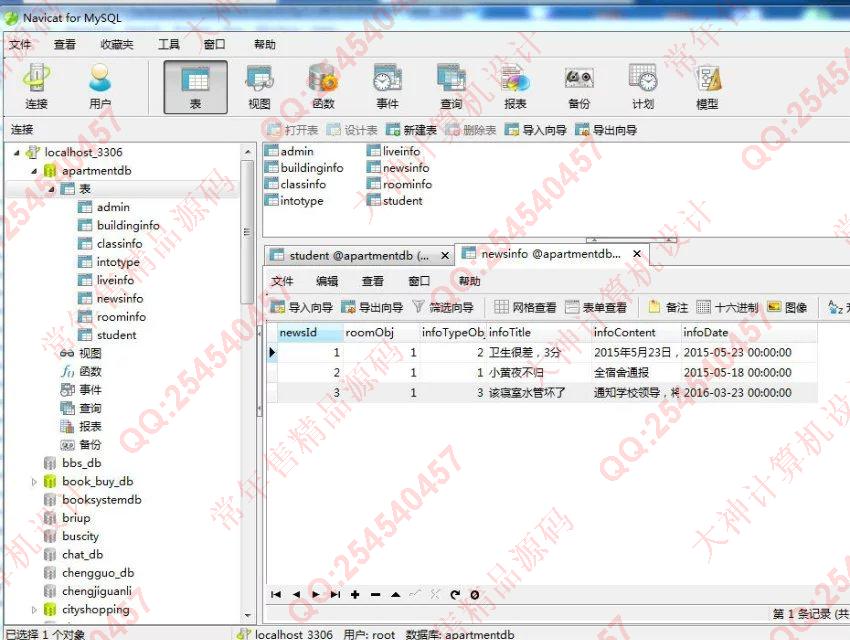The height and width of the screenshot is (640, 850).
Task: Open the 帮助 menu in main menu bar
Action: [265, 44]
